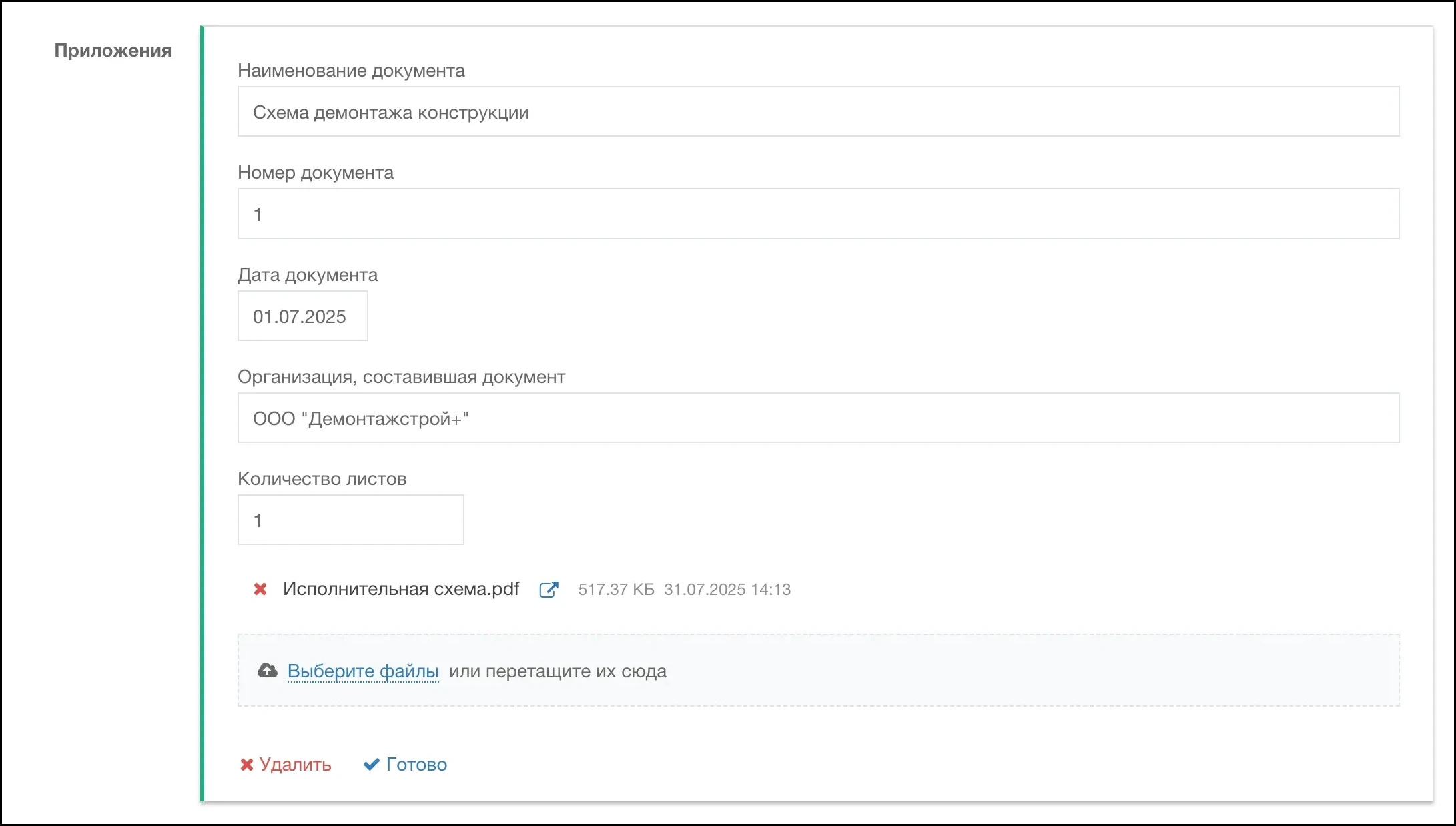Click the checkmark icon beside Готово
Viewport: 1456px width, 826px height.
(371, 765)
